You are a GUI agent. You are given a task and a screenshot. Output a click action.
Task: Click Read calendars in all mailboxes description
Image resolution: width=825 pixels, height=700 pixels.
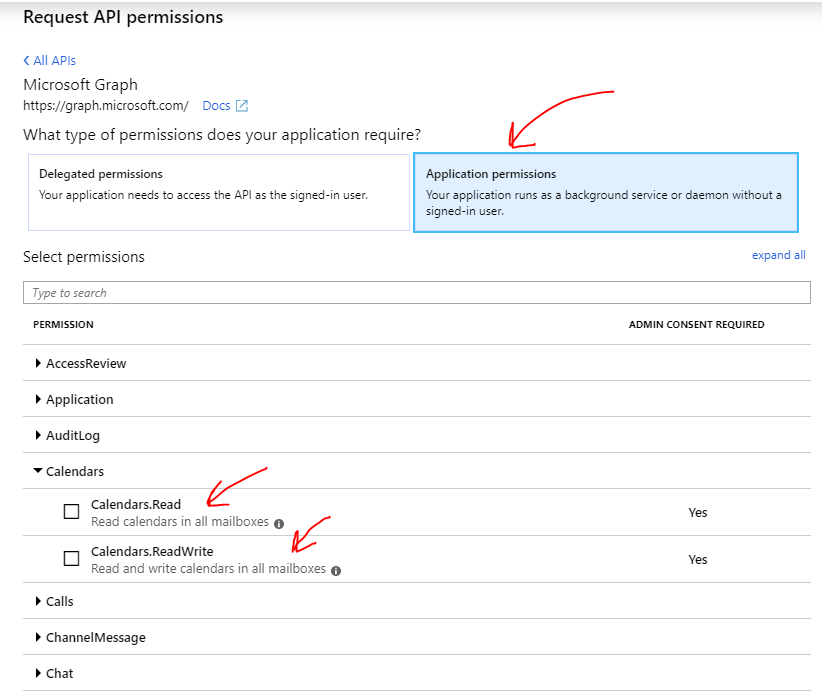coord(180,522)
